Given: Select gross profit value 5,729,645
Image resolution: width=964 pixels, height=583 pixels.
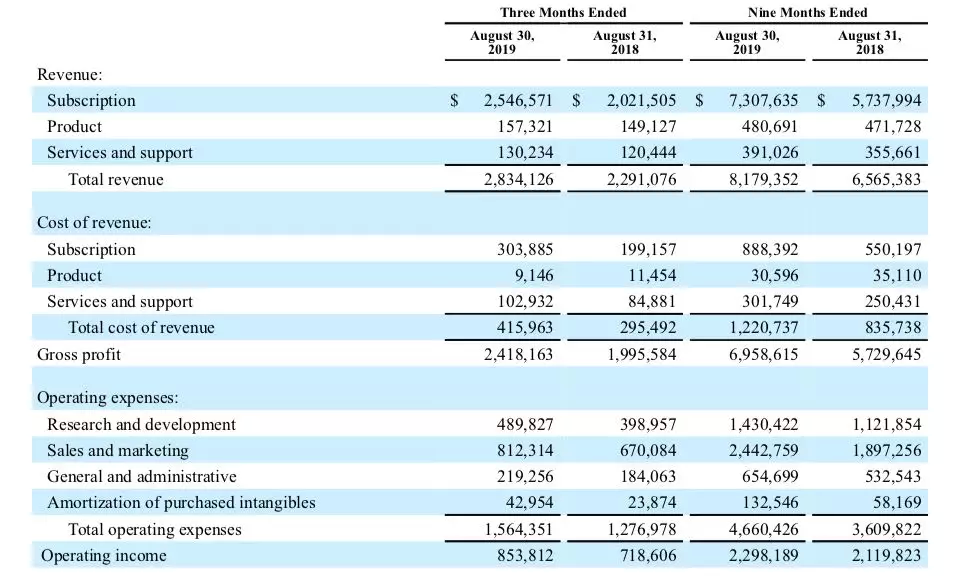Looking at the screenshot, I should pyautogui.click(x=887, y=355).
